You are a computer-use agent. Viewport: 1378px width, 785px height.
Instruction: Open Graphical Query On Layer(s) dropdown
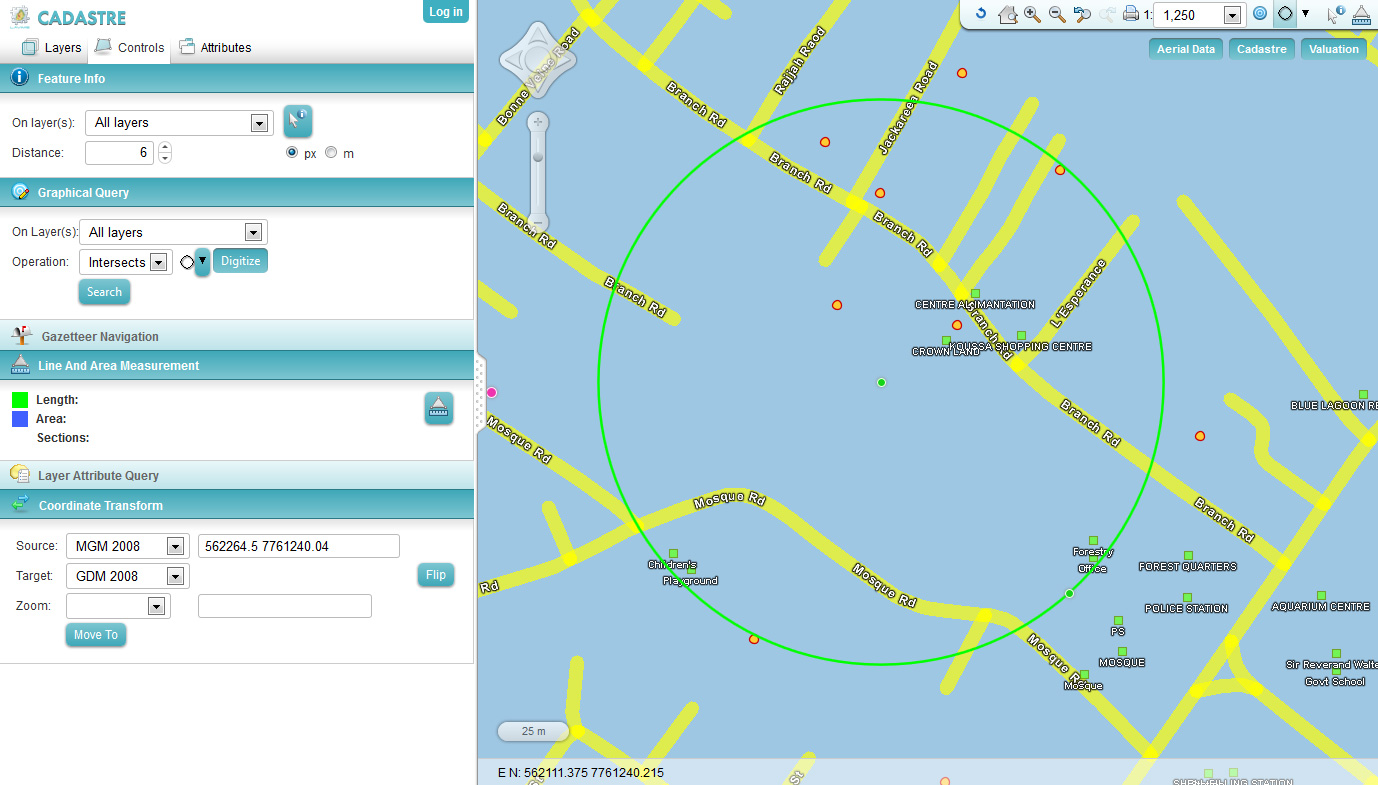(x=253, y=232)
